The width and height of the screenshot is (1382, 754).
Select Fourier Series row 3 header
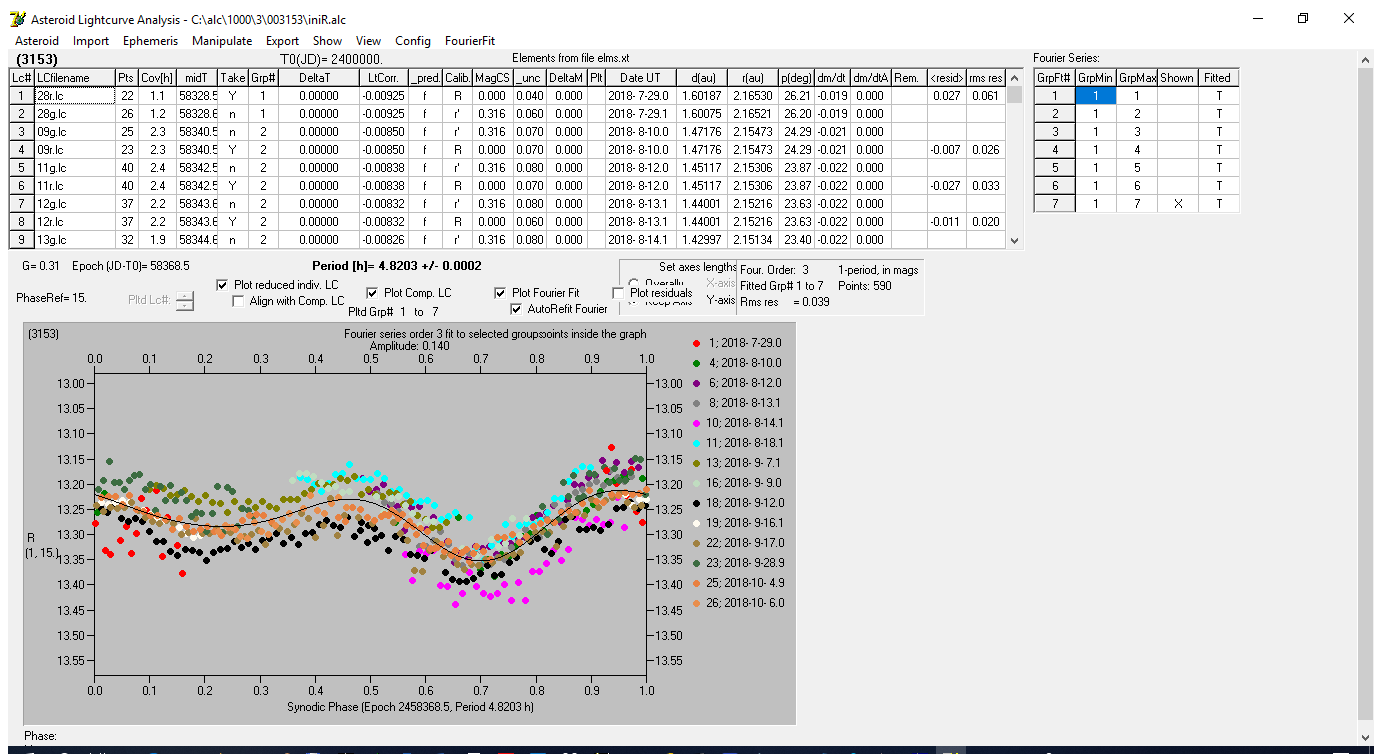point(1055,131)
